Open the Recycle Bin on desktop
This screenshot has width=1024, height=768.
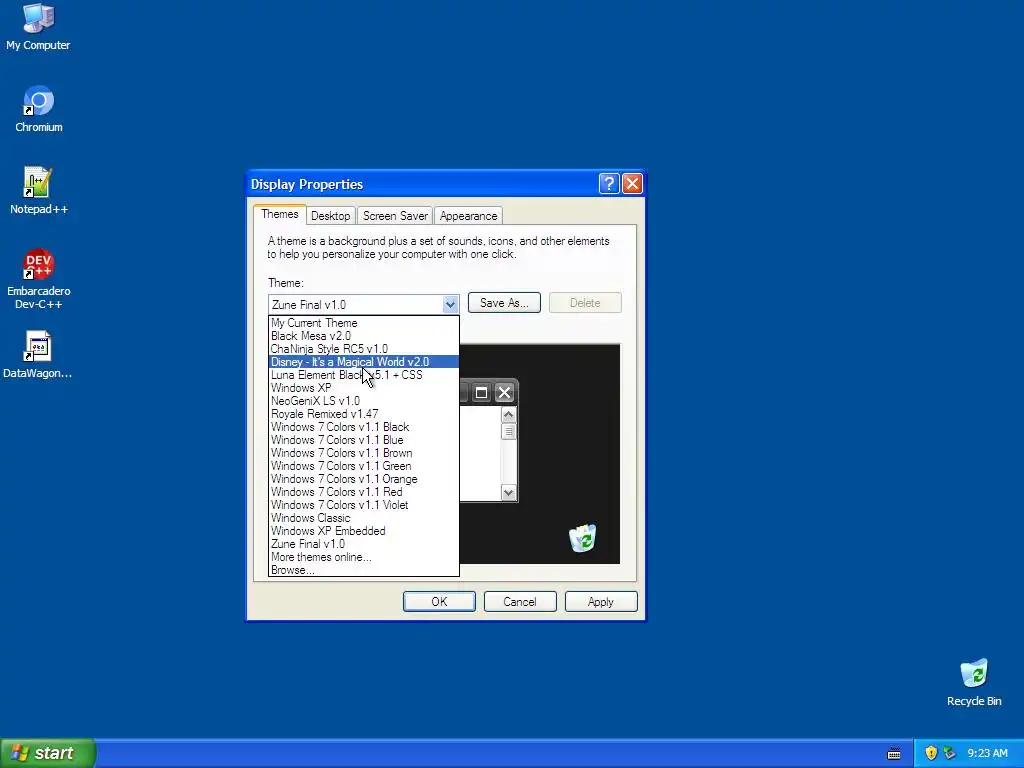[974, 683]
